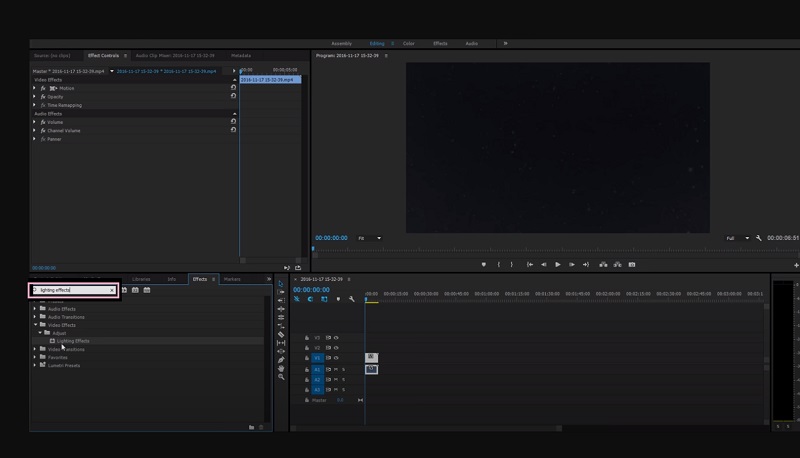Switch to Assembly workspace
Screen dimensions: 800x458
[x=341, y=43]
